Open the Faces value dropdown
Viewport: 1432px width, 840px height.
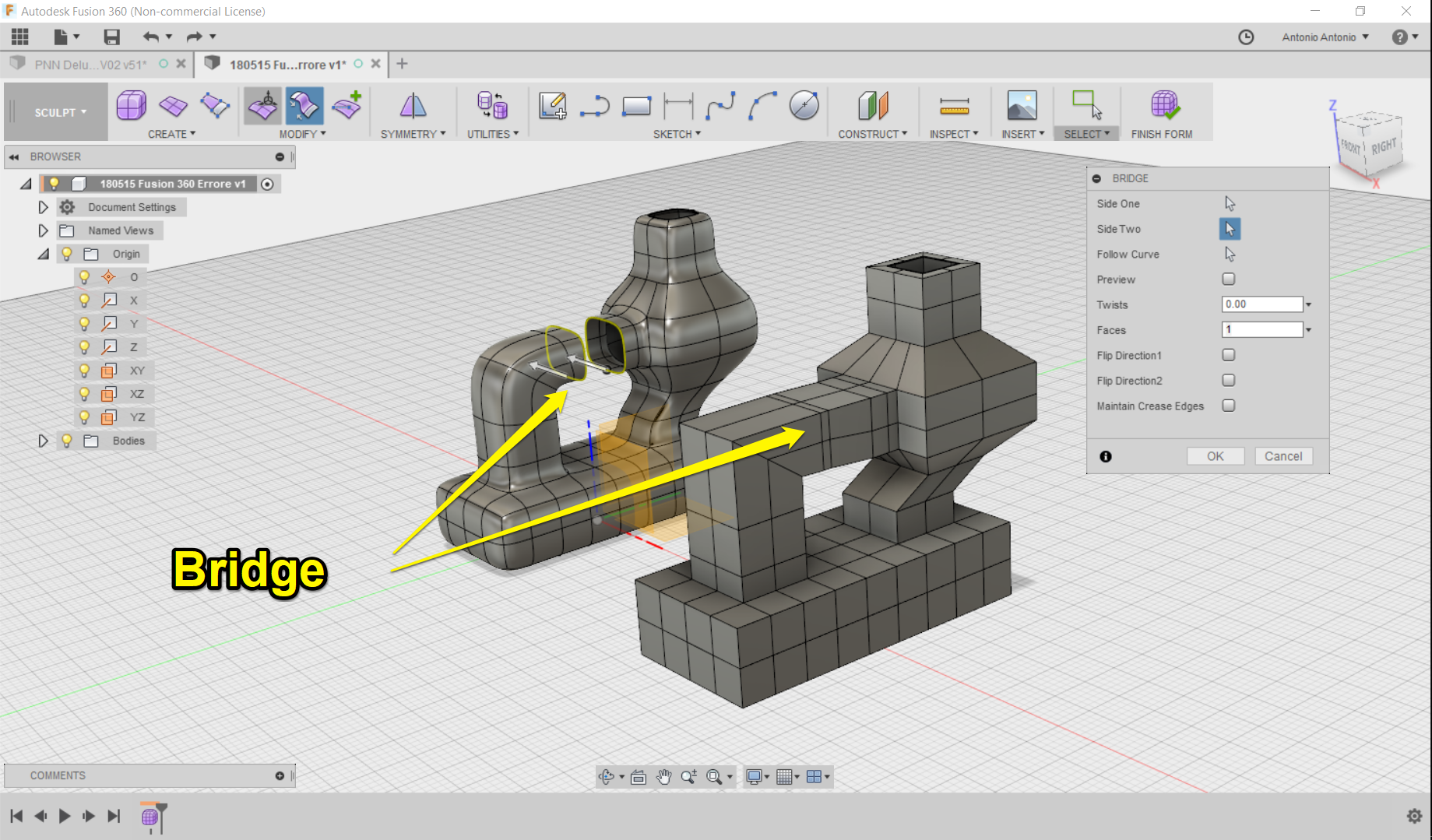(1309, 329)
